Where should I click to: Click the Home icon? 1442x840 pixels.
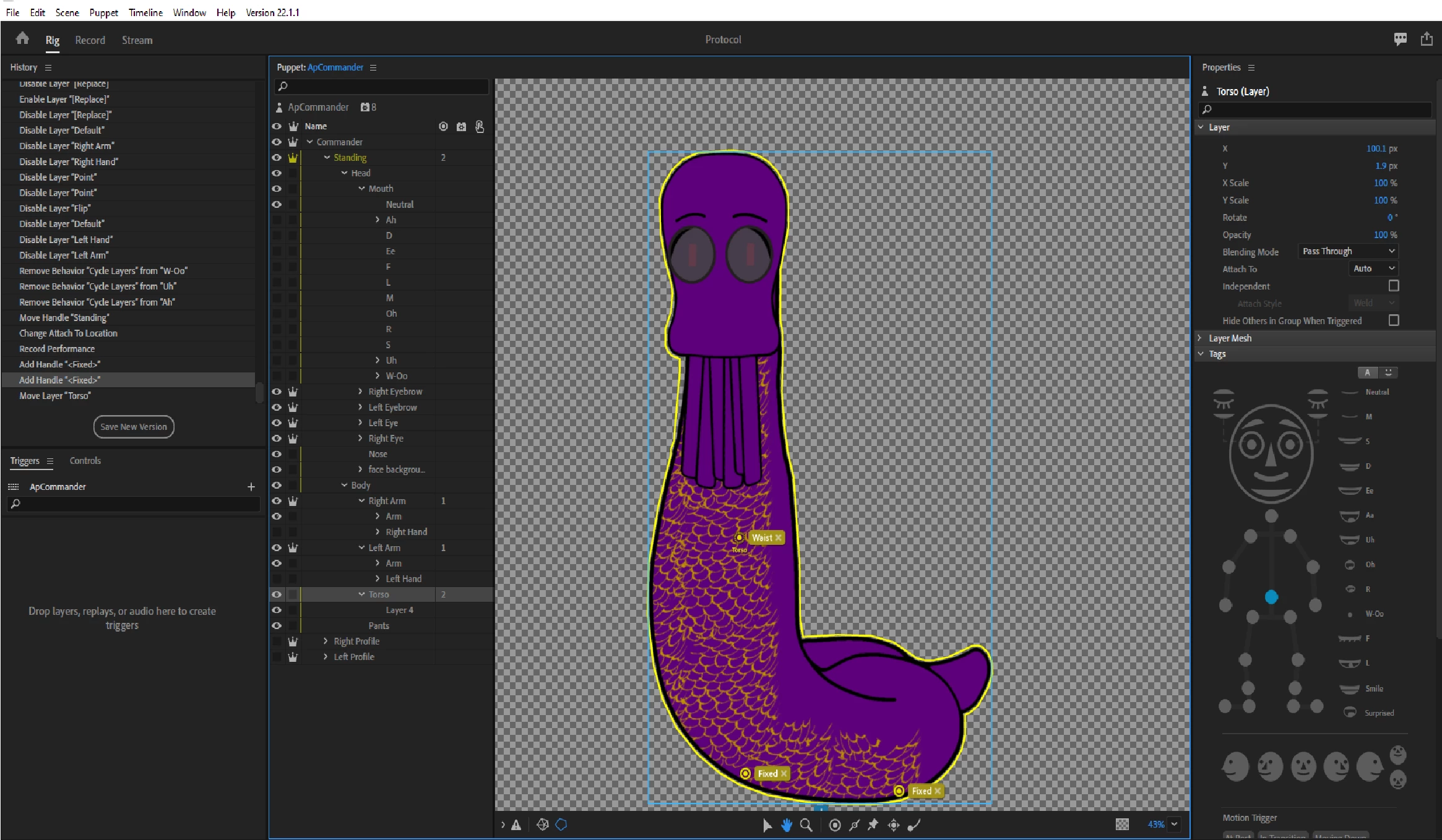pos(22,39)
